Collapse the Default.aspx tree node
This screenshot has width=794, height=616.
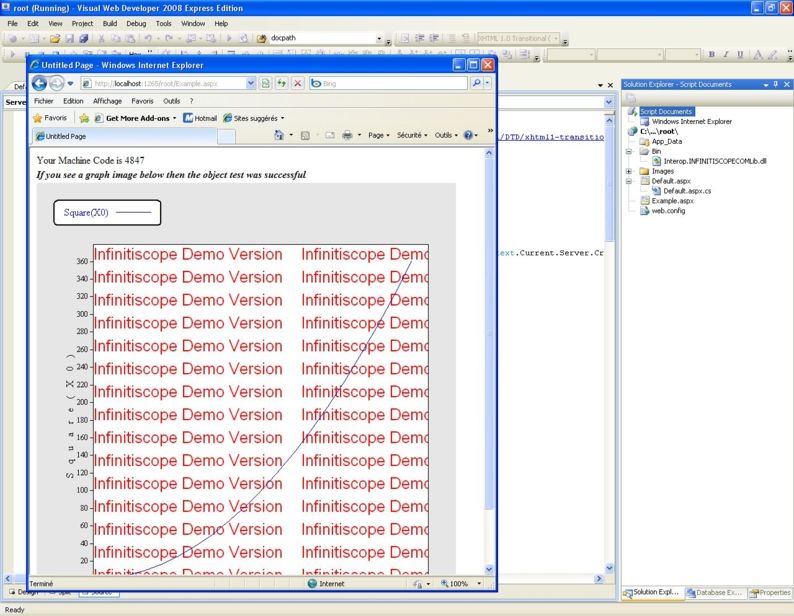pyautogui.click(x=629, y=181)
